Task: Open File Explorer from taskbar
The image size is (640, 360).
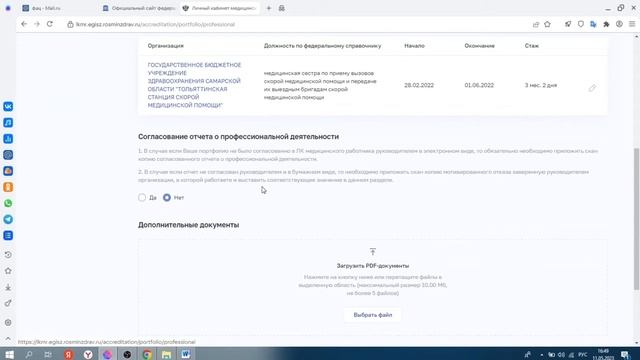Action: pyautogui.click(x=166, y=354)
